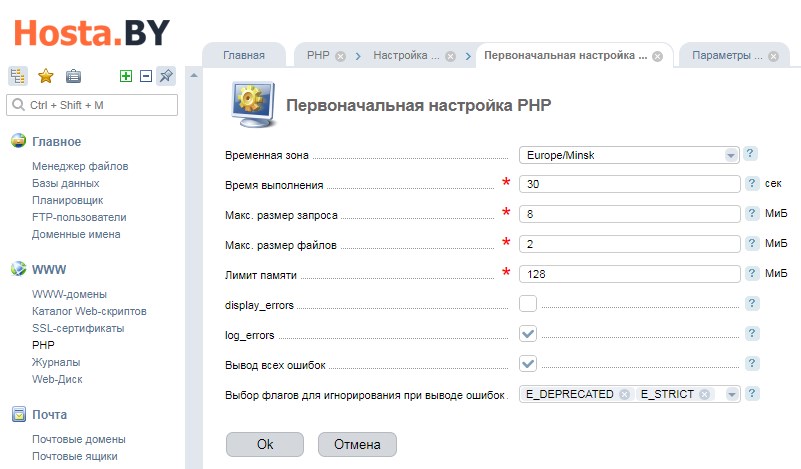Click the Ok button
801x469 pixels.
(265, 444)
